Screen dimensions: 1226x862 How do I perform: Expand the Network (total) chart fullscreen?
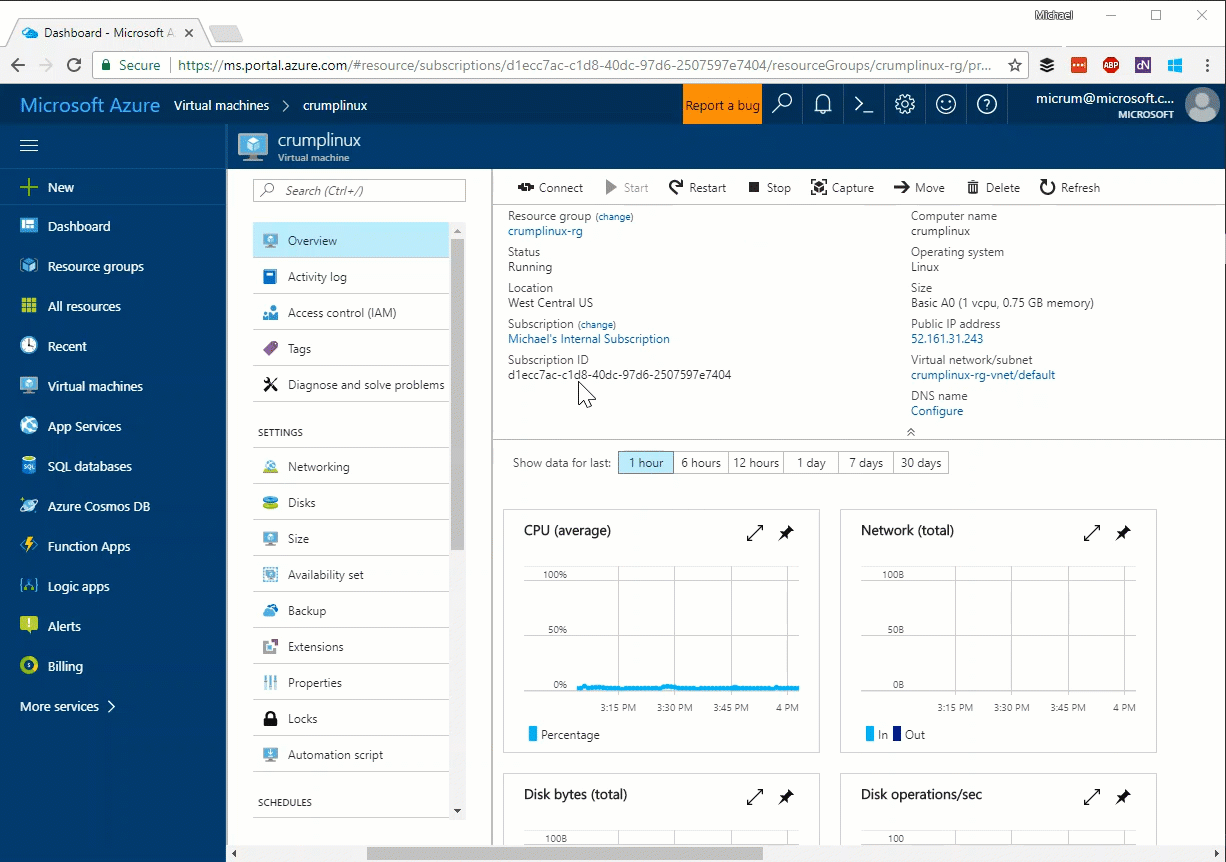click(1092, 533)
